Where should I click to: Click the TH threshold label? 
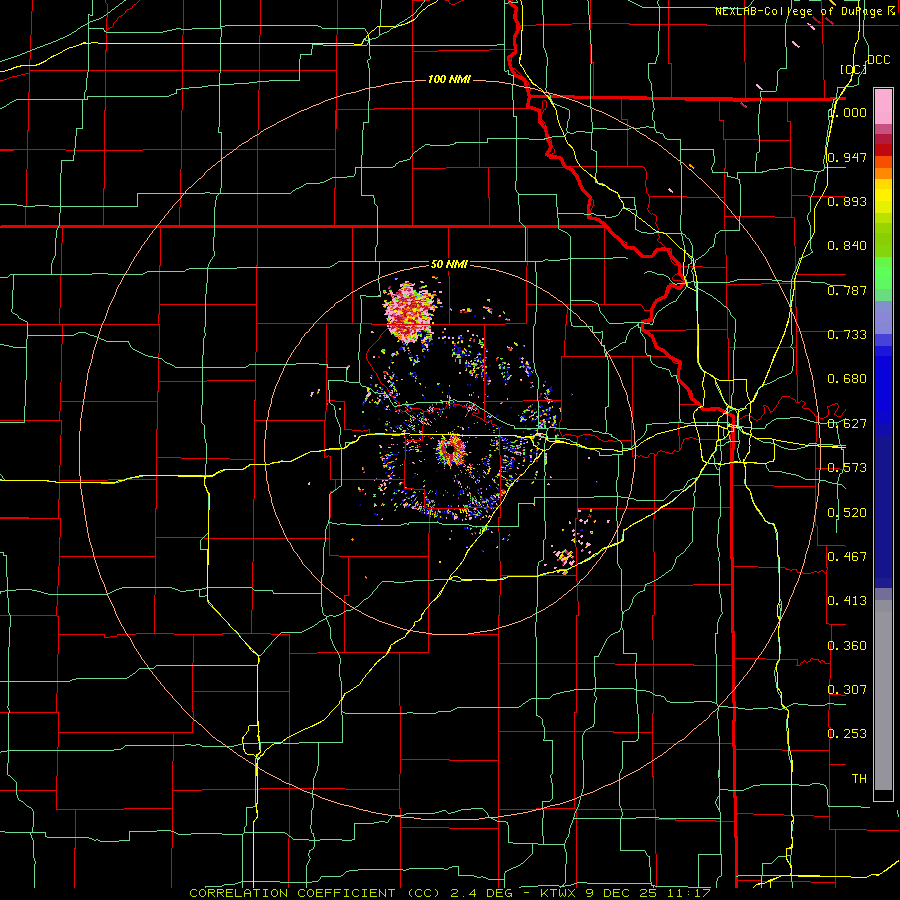pyautogui.click(x=859, y=779)
